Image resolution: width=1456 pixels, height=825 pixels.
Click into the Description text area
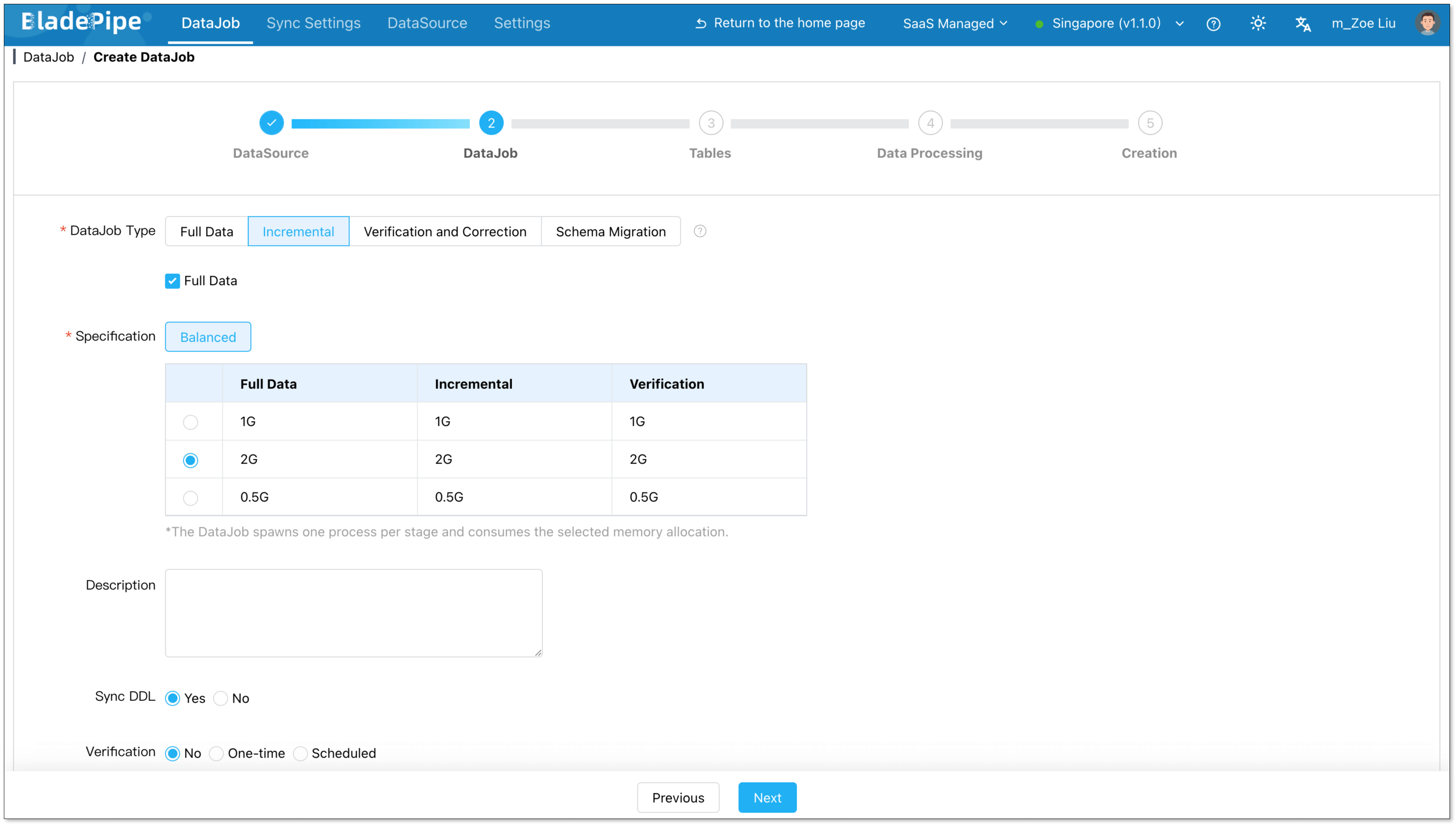coord(354,613)
